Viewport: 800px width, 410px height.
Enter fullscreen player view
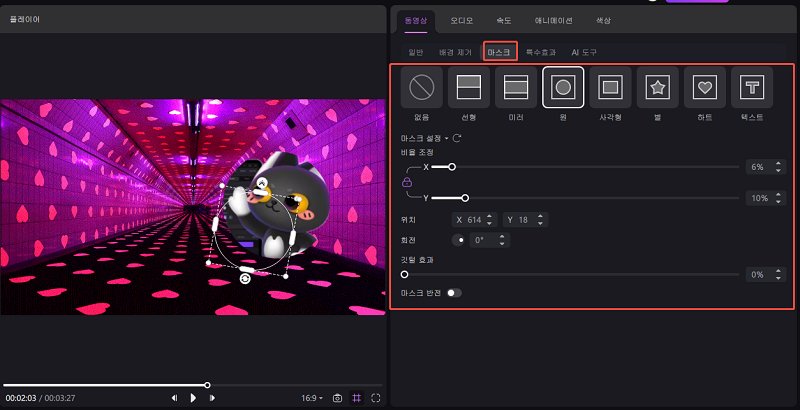[x=376, y=398]
